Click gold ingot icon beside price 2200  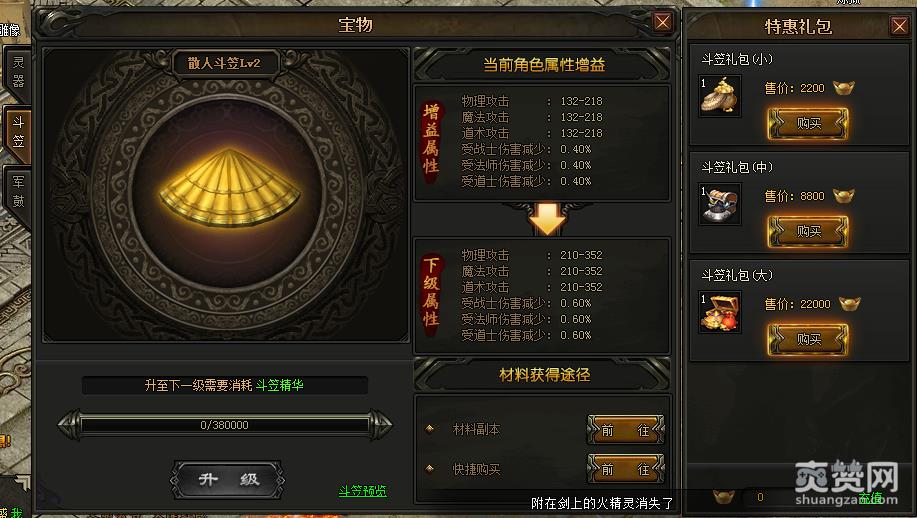(843, 88)
